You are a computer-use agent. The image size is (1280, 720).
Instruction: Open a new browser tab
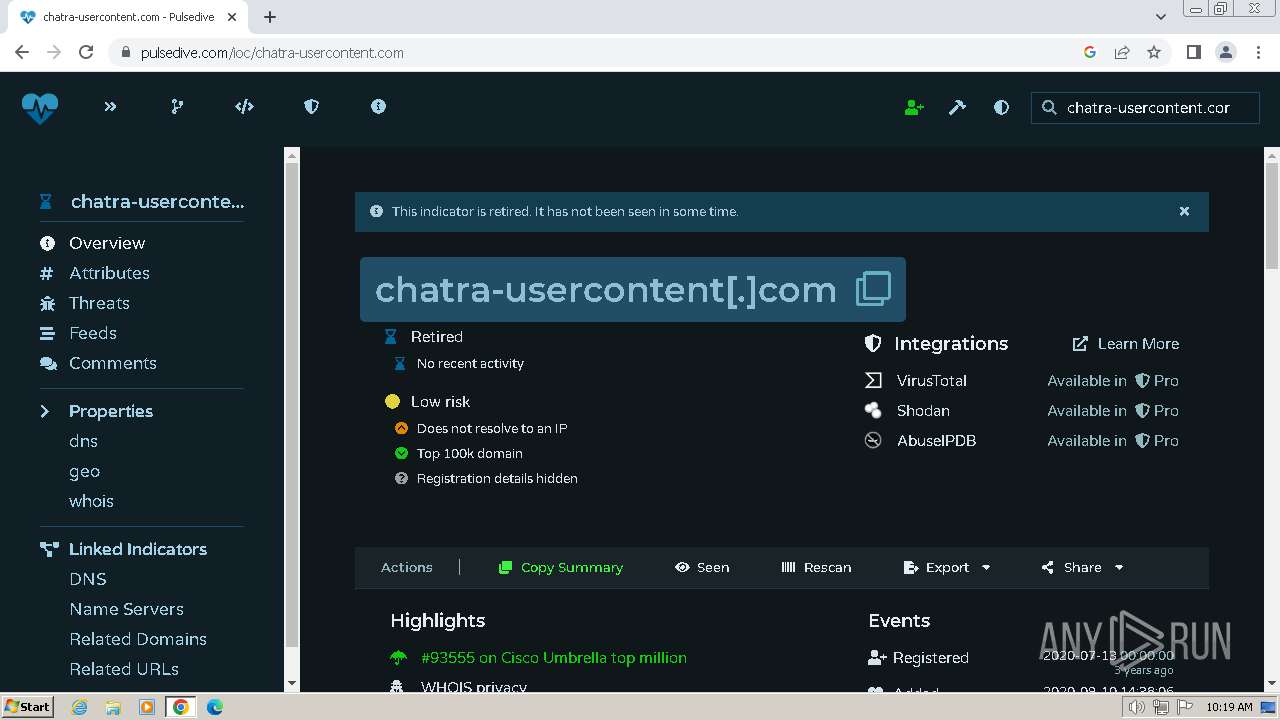pyautogui.click(x=270, y=17)
